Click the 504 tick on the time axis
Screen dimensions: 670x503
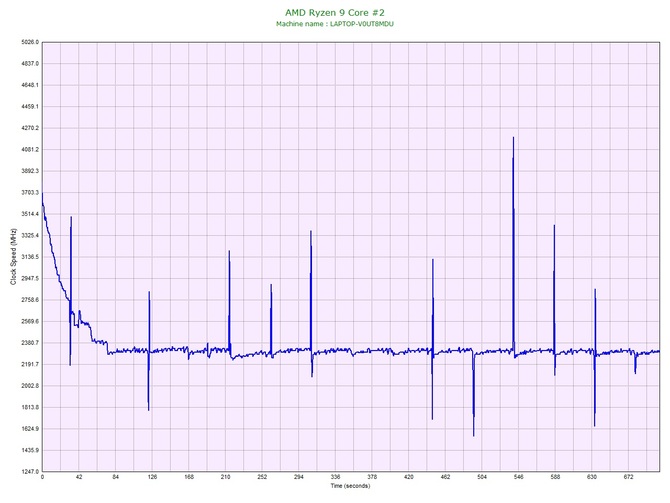coord(482,477)
